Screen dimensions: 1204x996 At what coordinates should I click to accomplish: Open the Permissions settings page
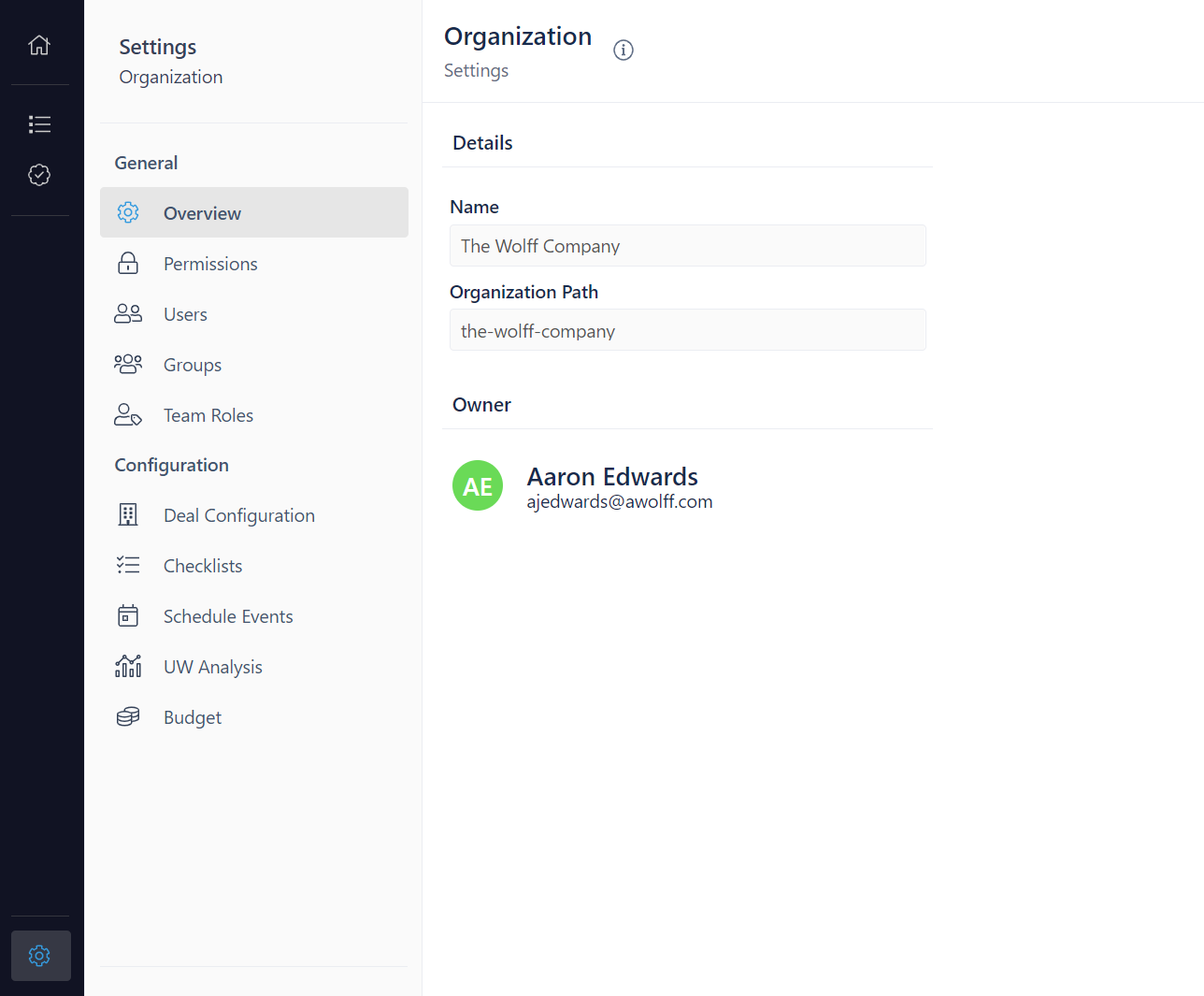tap(209, 263)
